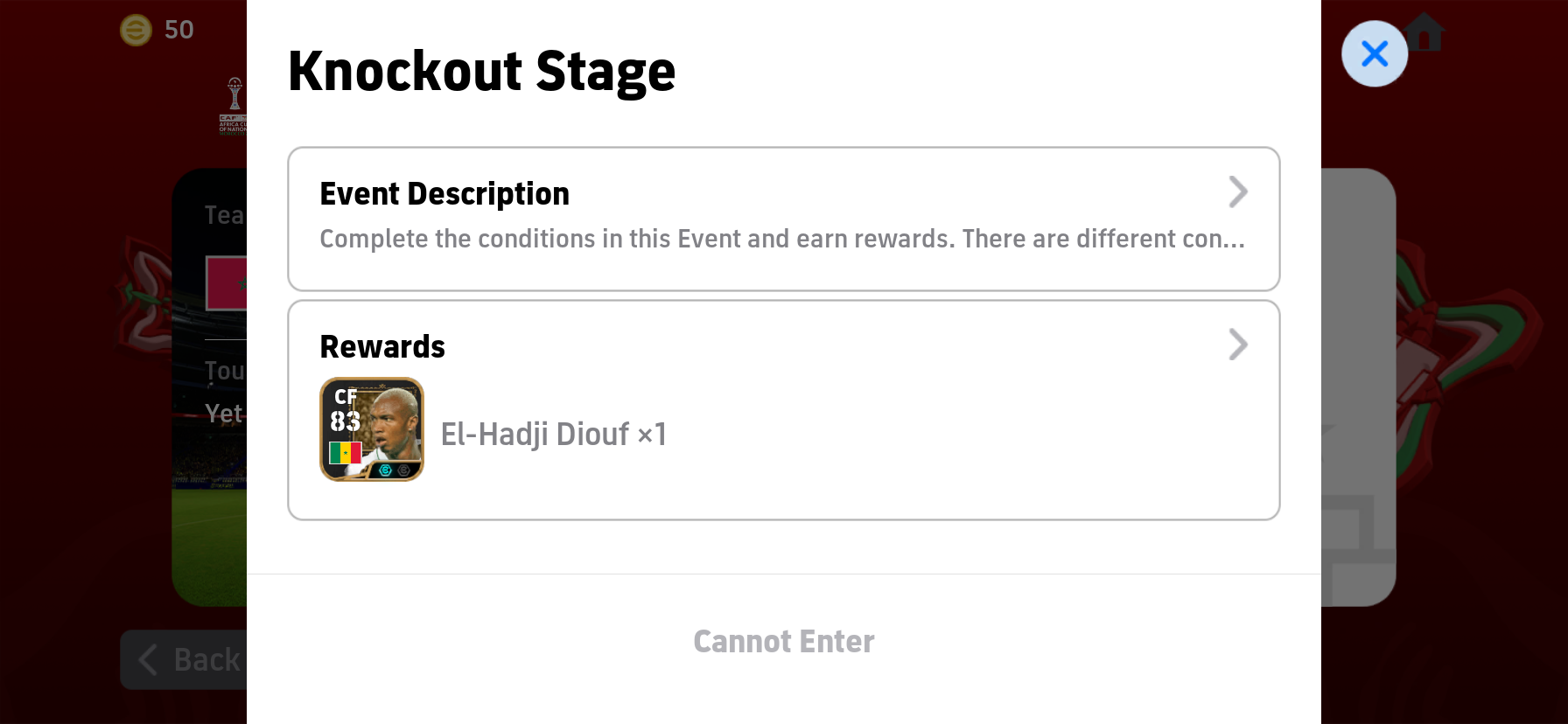Click the left arrow on the Back button
This screenshot has height=724, width=1568.
(148, 659)
